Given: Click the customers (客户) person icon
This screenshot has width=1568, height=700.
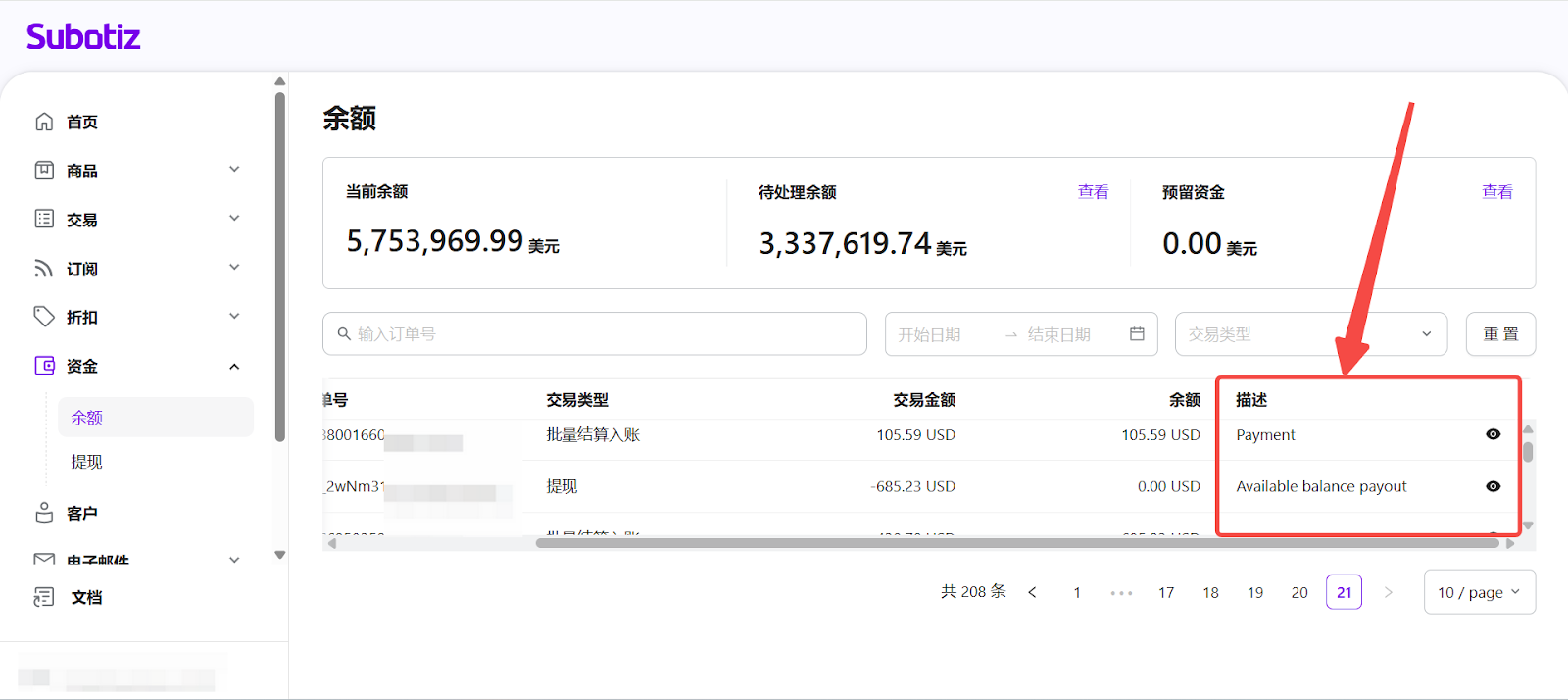Looking at the screenshot, I should click(44, 513).
